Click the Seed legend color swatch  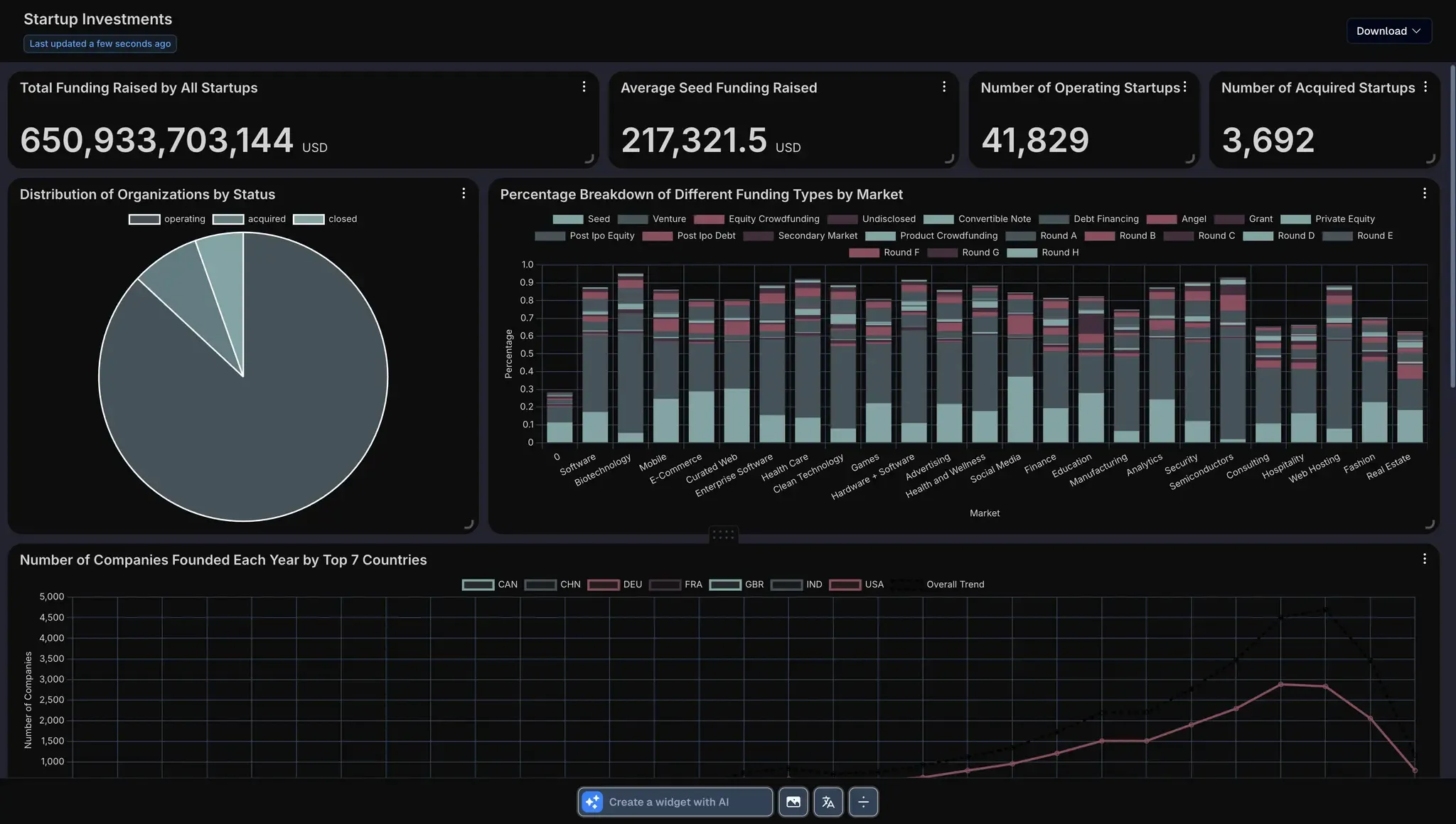567,219
